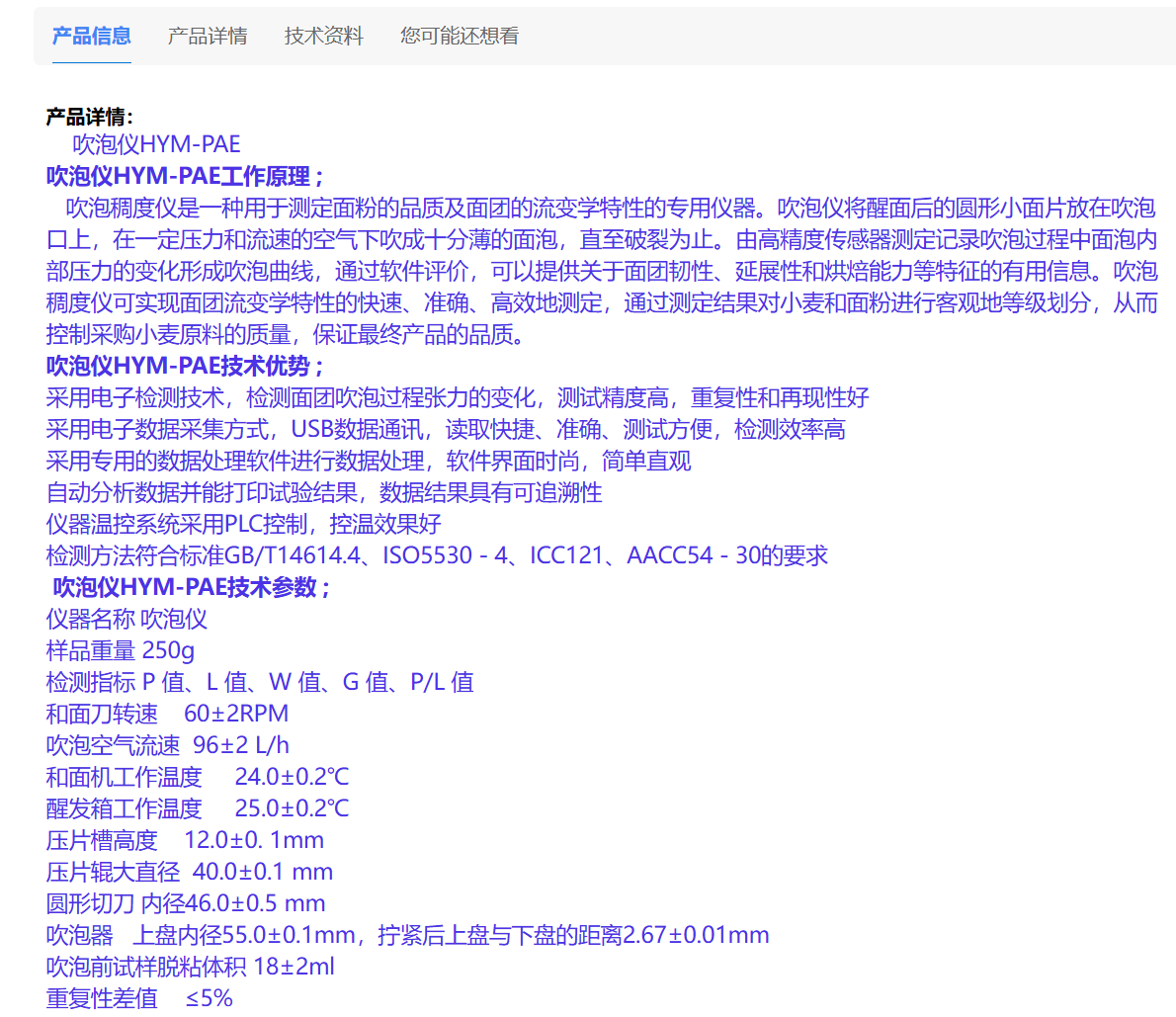The height and width of the screenshot is (1017, 1176).
Task: Click the 醒发箱工作温度 25.0±0.2℃ line
Action: pos(198,808)
